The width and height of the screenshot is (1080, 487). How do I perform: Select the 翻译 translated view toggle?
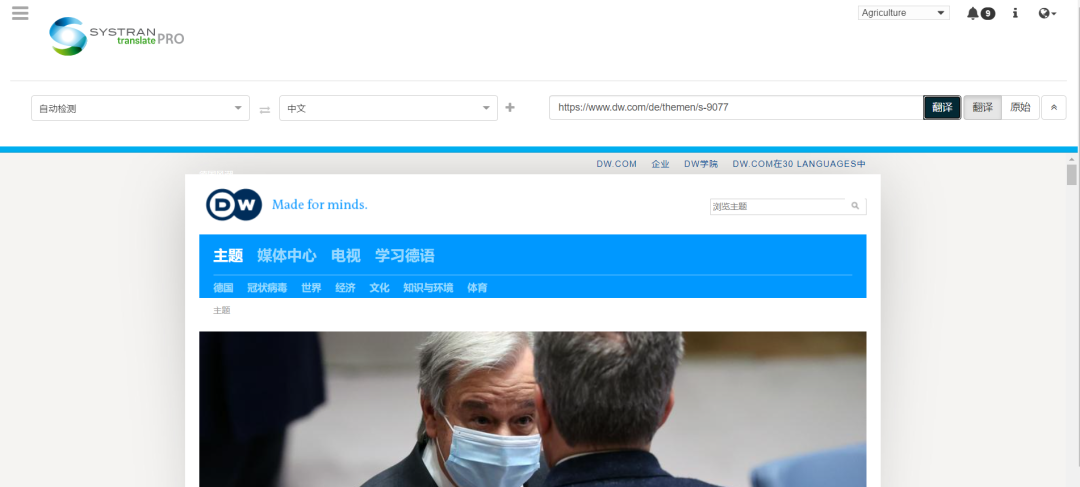(x=982, y=107)
